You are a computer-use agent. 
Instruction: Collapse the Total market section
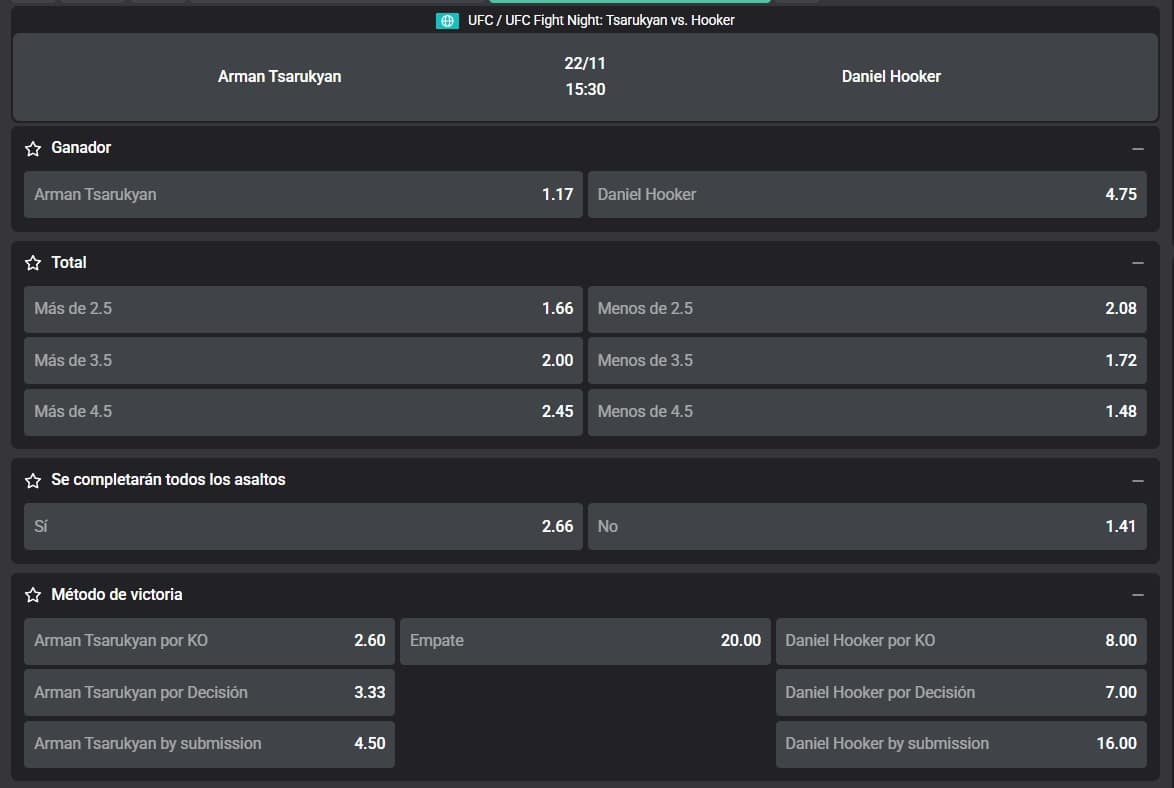pos(1137,263)
